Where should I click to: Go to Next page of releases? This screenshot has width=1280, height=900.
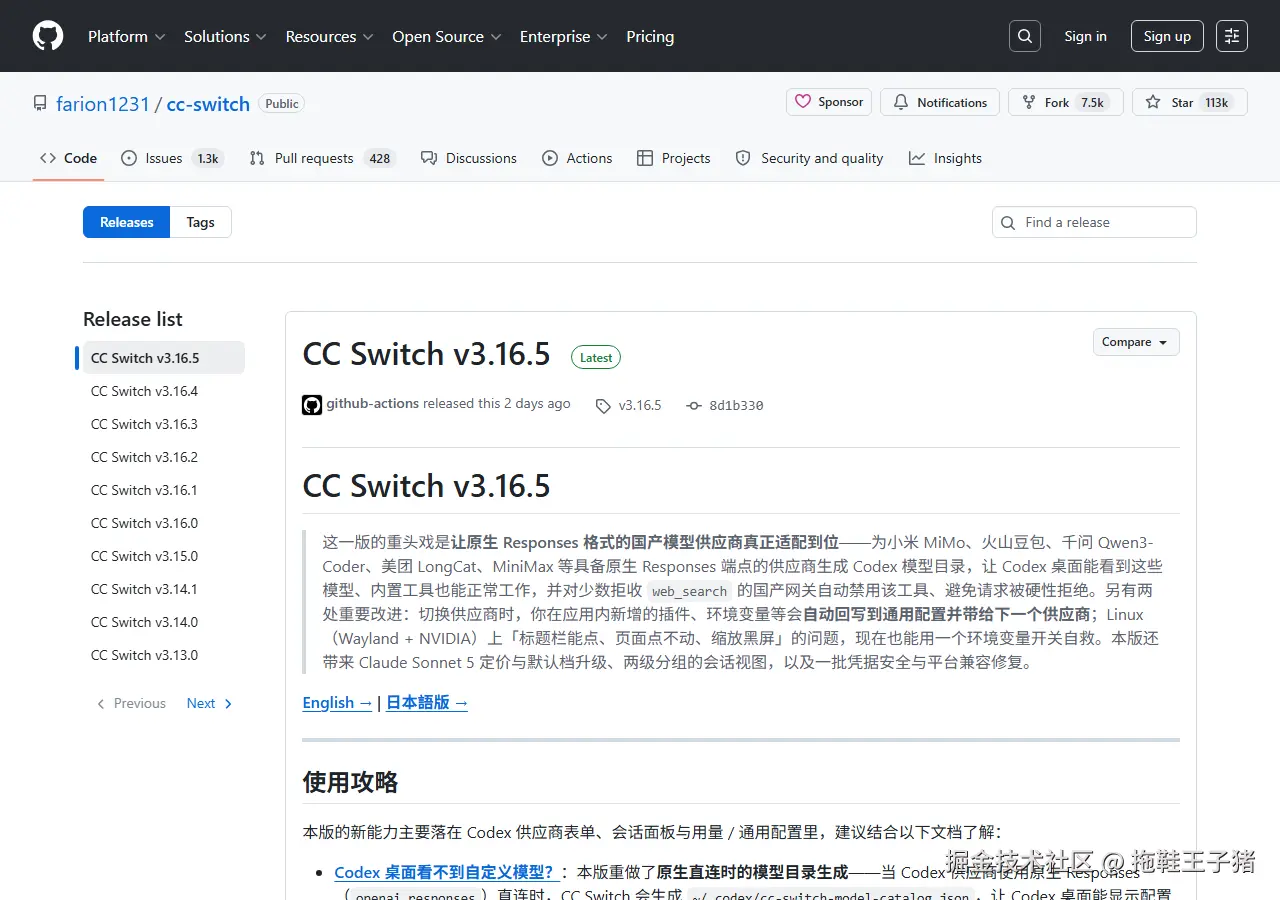[x=210, y=703]
